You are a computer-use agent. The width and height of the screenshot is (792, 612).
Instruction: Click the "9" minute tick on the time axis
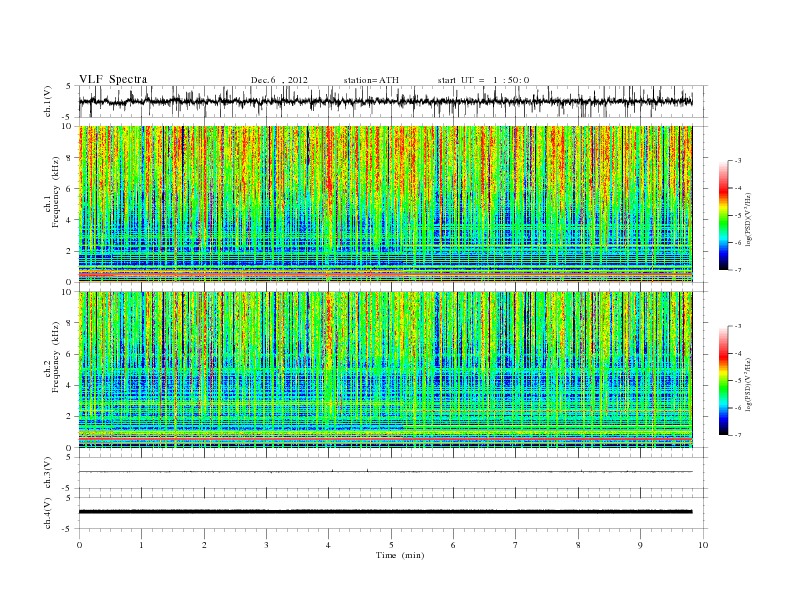point(640,545)
